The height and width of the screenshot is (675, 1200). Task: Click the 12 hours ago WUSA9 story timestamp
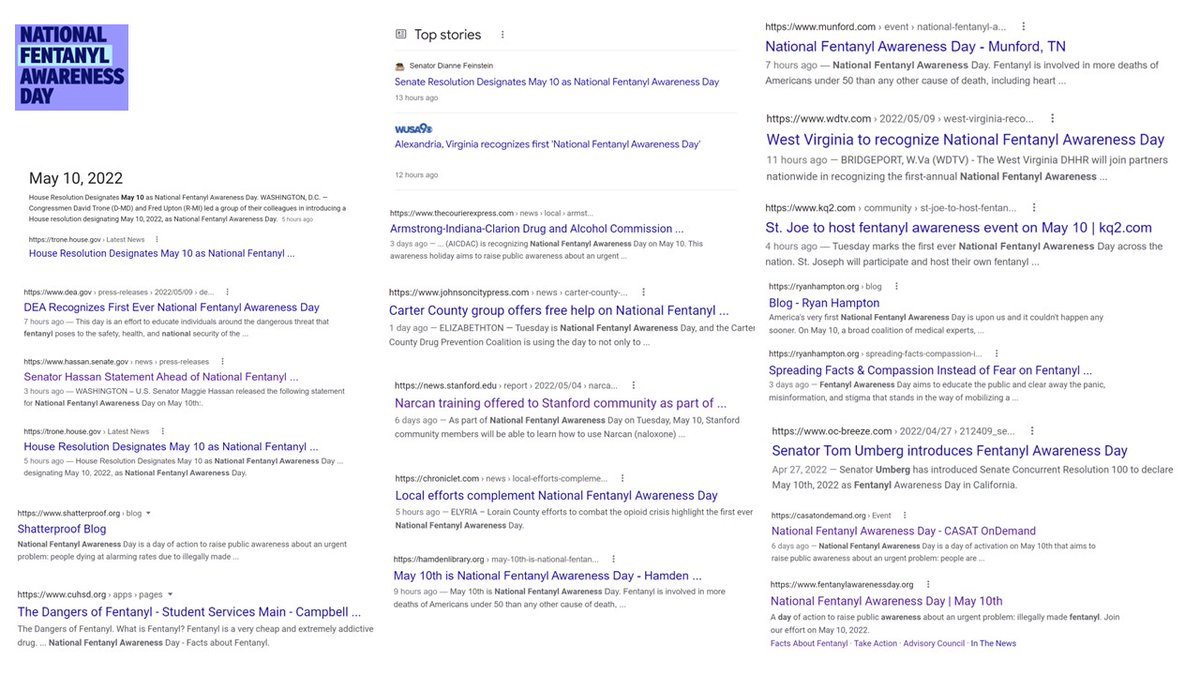tap(416, 175)
